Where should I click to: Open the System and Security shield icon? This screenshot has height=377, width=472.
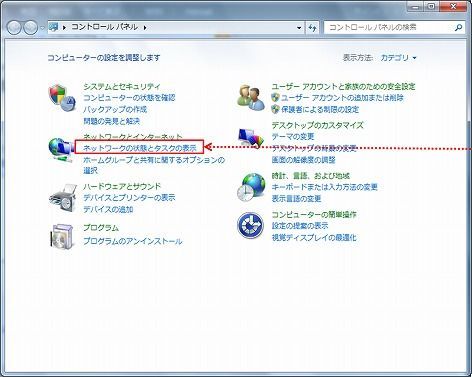(x=62, y=98)
